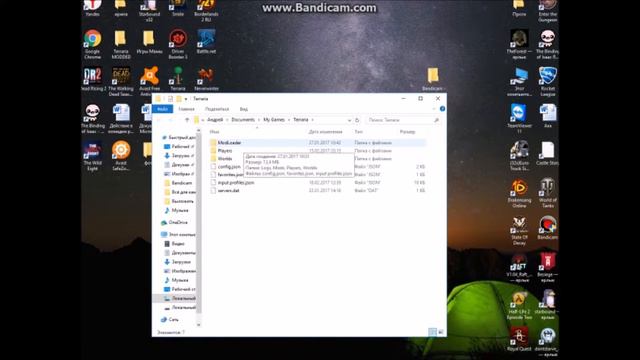Switch to details view using status bar icon
640x360 pixels.
[x=432, y=332]
